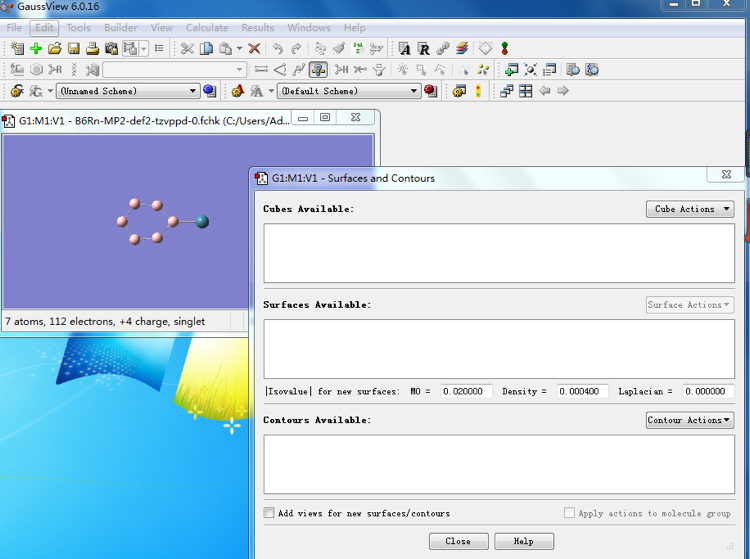Select the Modify Bond tool icon
This screenshot has width=750, height=559.
[261, 70]
